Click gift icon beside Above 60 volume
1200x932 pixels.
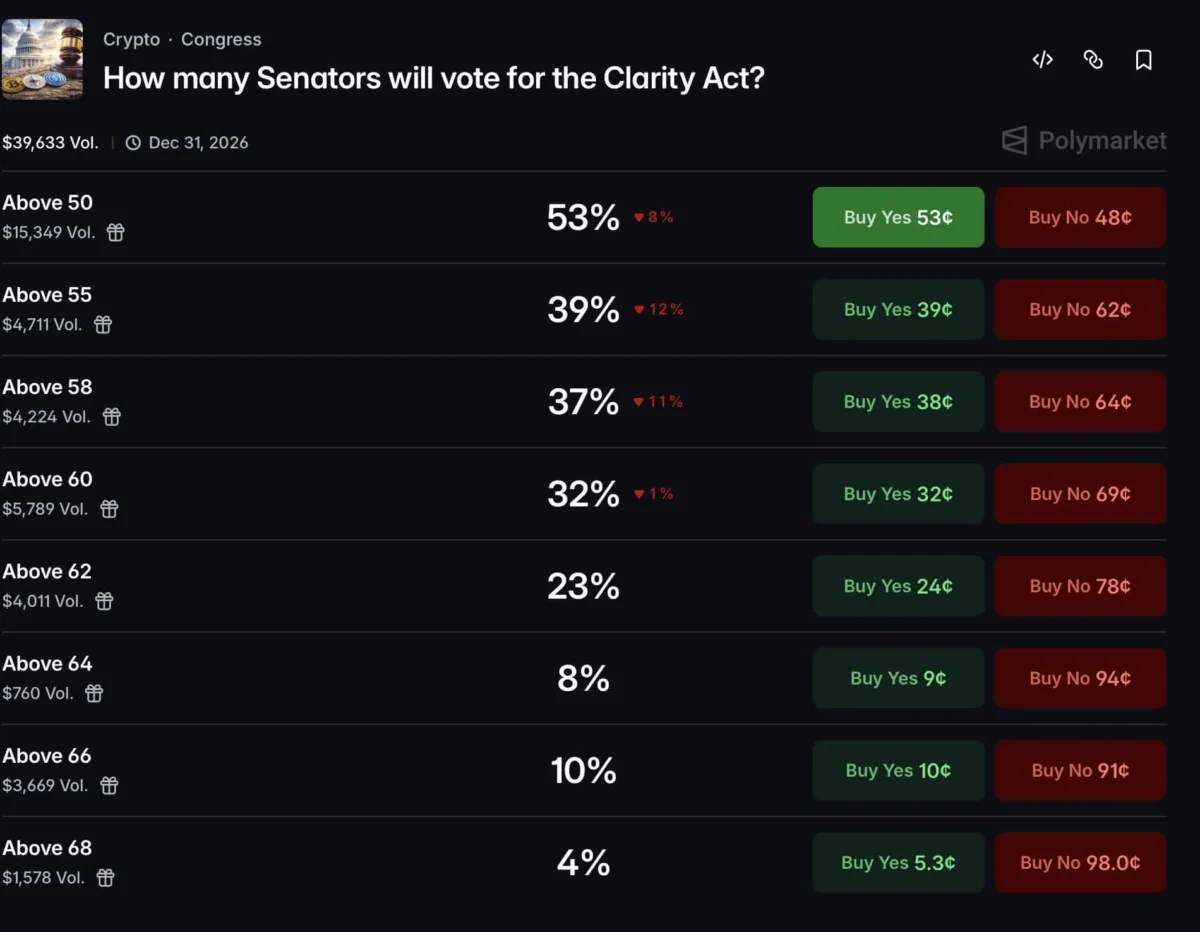pyautogui.click(x=109, y=509)
